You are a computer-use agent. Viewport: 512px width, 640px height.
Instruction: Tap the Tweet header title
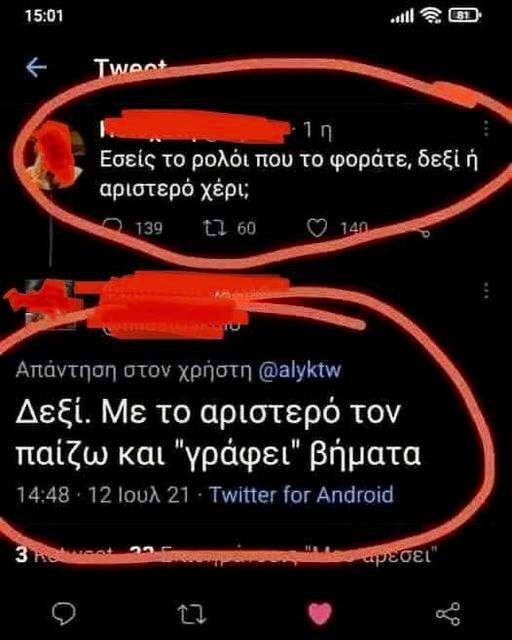(130, 67)
